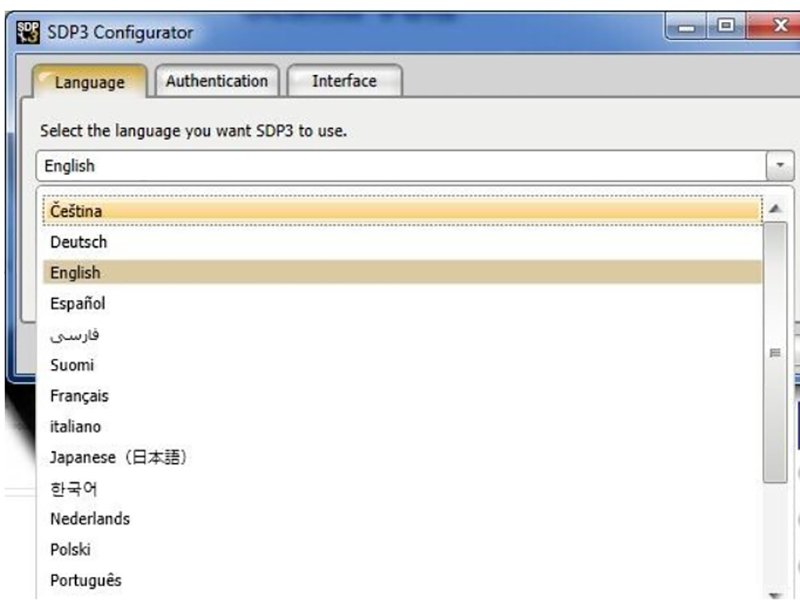The image size is (800, 605).
Task: Select the Persian (فارسی) language entry
Action: (402, 335)
